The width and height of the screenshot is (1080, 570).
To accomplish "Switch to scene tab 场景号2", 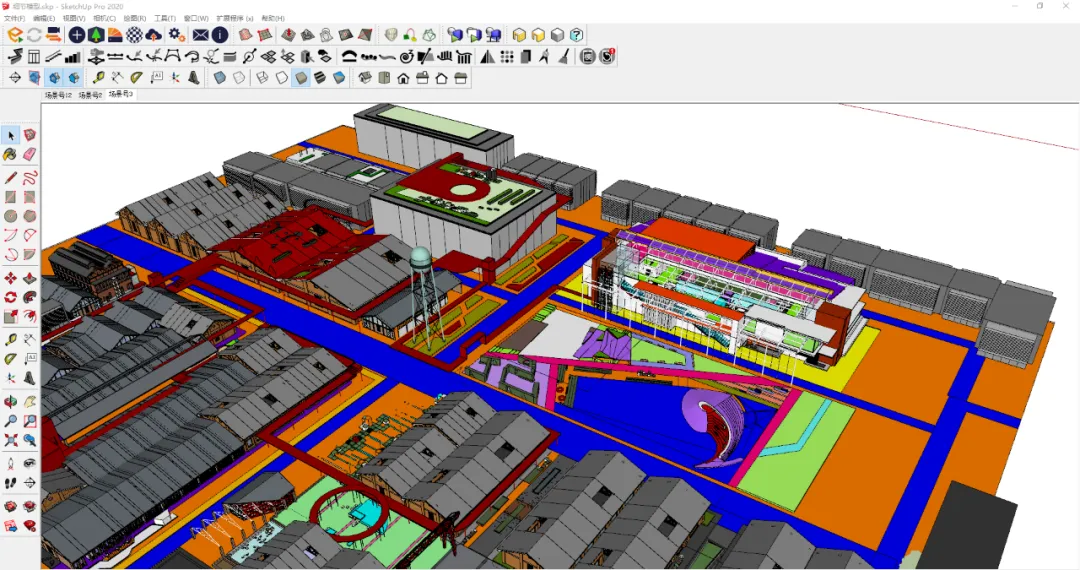I will [x=90, y=96].
